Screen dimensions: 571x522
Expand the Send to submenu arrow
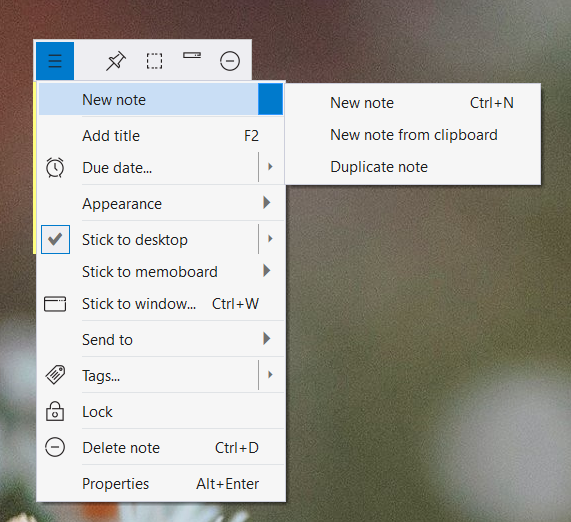tap(267, 339)
